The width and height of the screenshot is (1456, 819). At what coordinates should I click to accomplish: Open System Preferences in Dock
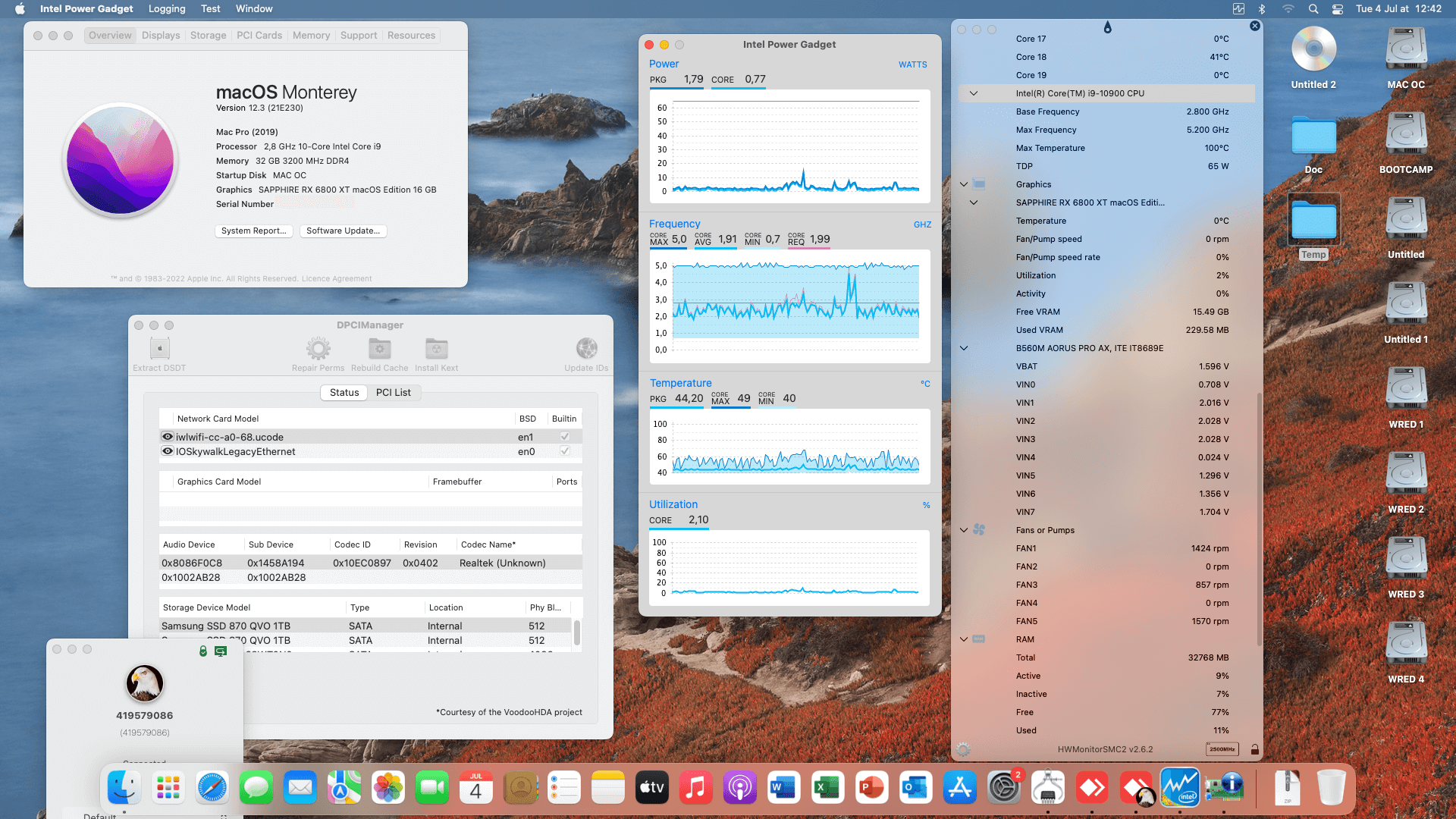click(1003, 788)
